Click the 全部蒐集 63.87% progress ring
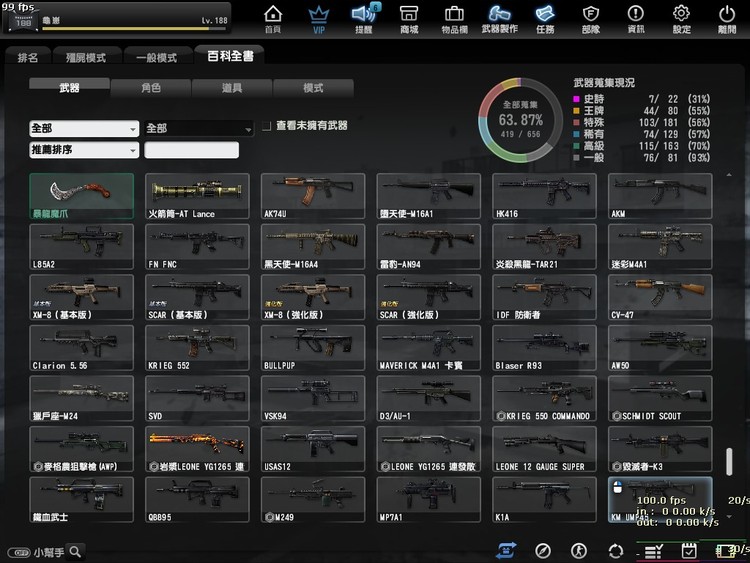Viewport: 750px width, 563px height. pos(520,120)
